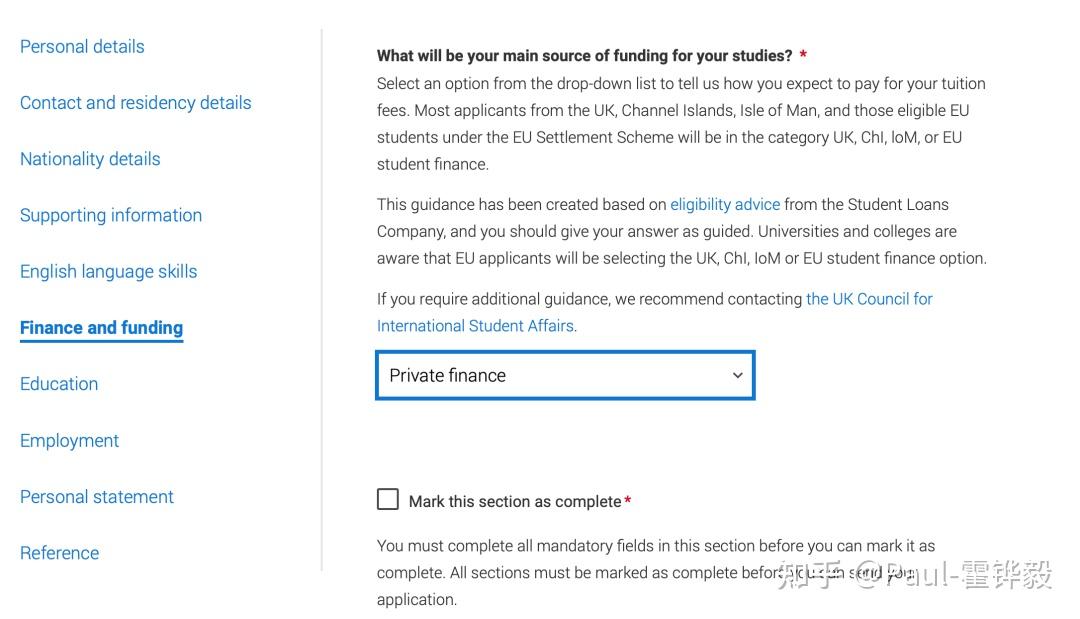Select the Finance and funding section
This screenshot has width=1080, height=619.
tap(101, 328)
